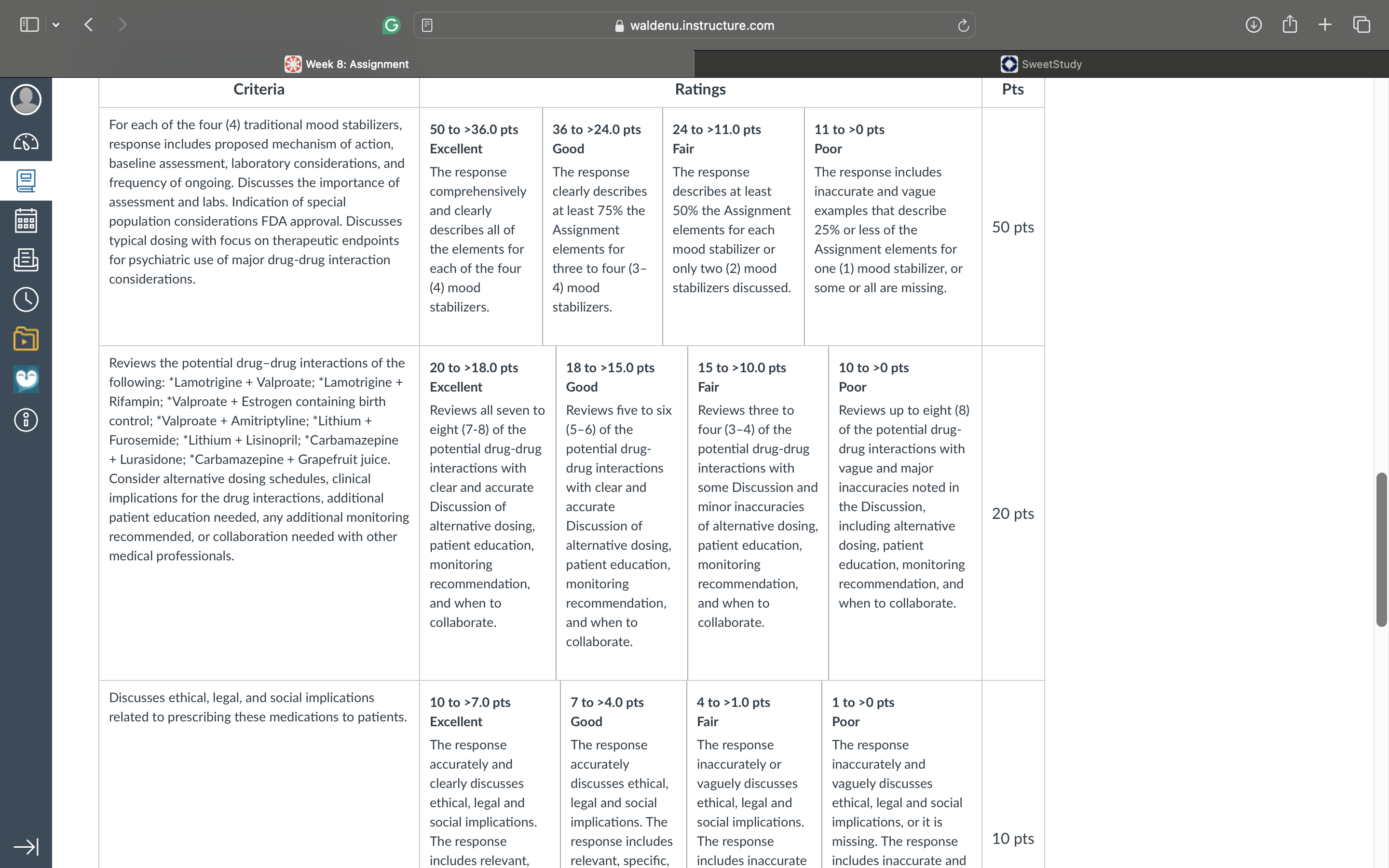The height and width of the screenshot is (868, 1389).
Task: Switch to the Week 8: Assignment tab
Action: [x=347, y=64]
